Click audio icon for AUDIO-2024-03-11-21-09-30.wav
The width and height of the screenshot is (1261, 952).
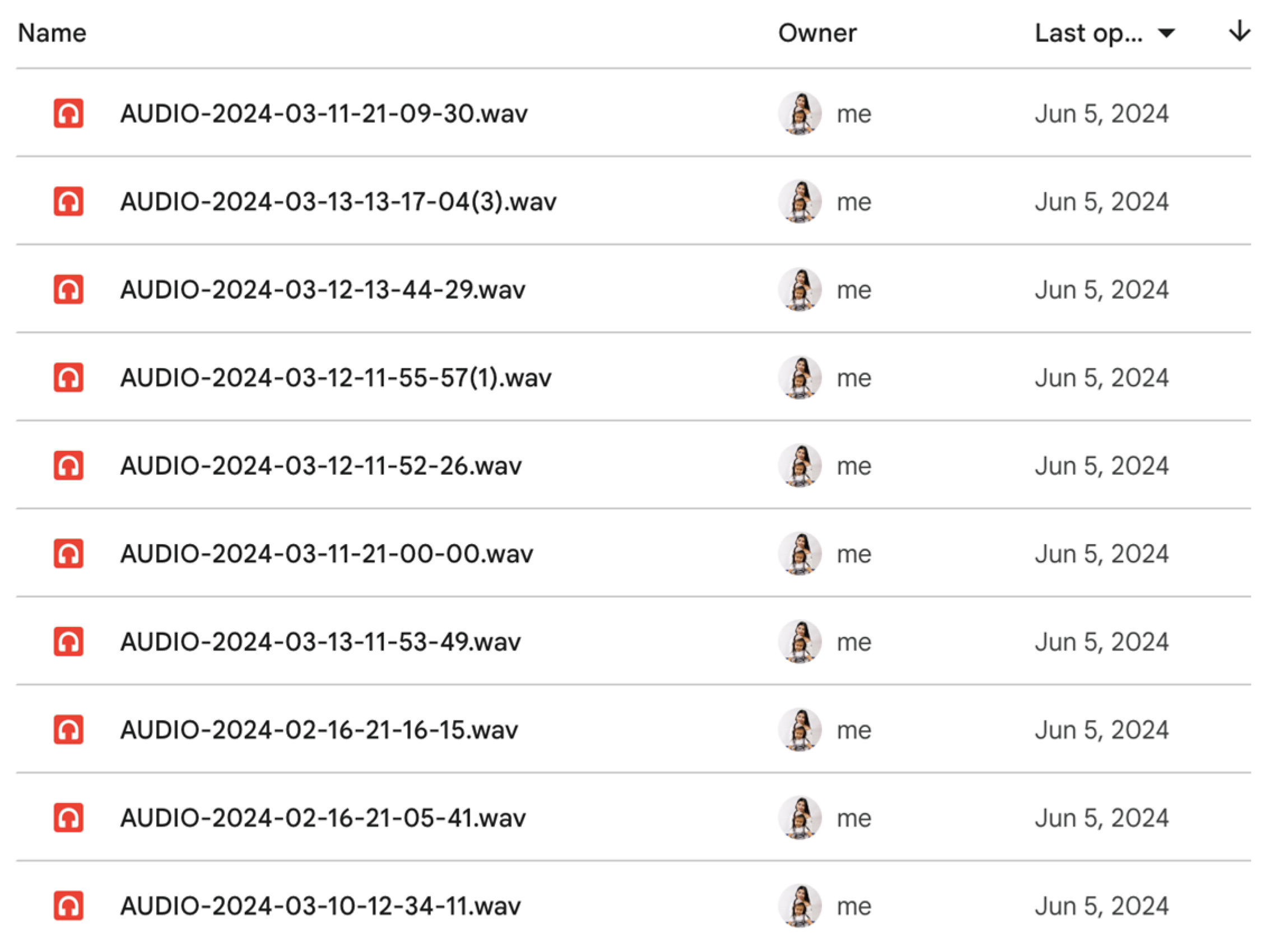(68, 113)
